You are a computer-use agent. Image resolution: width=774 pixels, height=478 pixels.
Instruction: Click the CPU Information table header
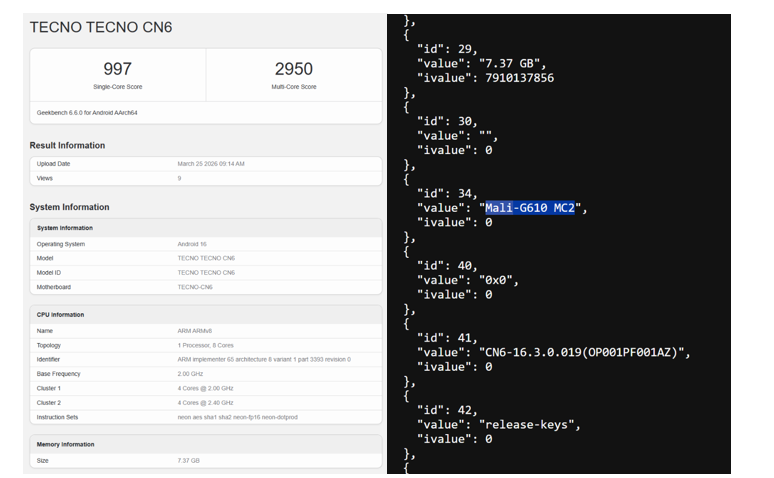[60, 315]
